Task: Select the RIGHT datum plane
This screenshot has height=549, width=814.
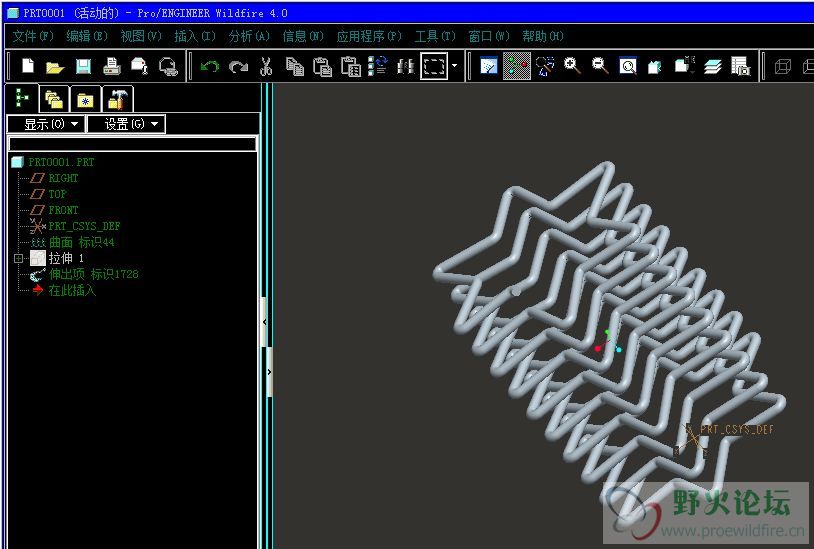Action: 63,178
